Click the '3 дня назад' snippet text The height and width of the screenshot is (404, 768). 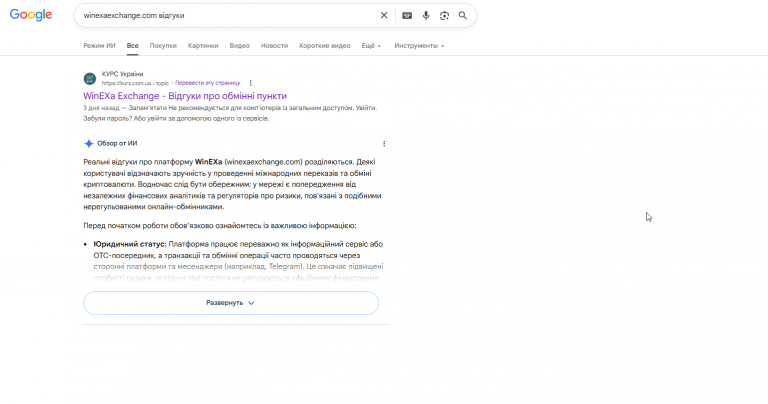[101, 108]
